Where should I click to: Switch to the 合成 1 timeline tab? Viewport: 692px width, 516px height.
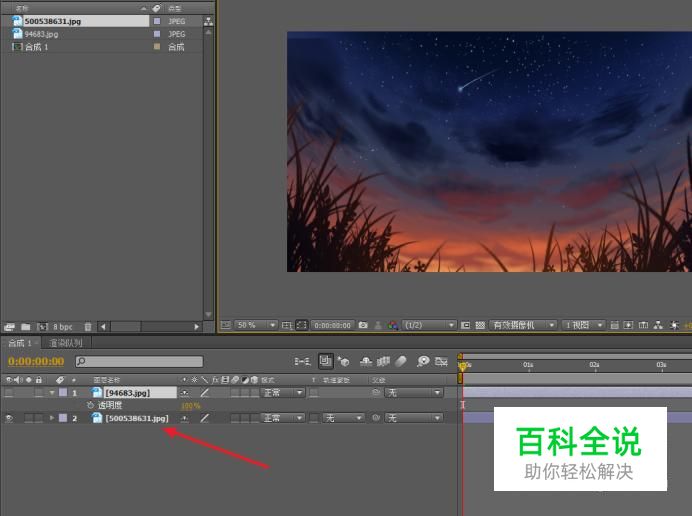[x=20, y=343]
